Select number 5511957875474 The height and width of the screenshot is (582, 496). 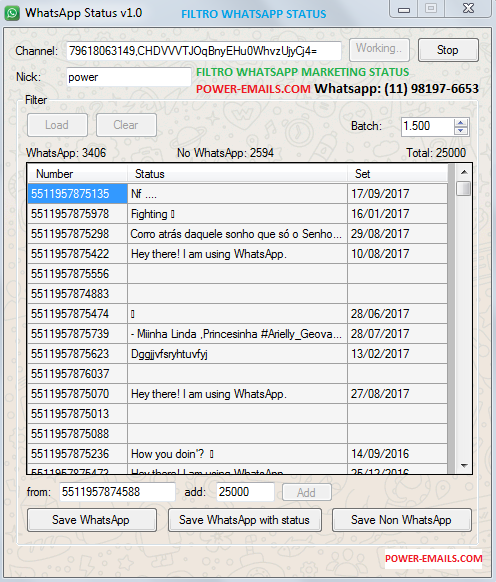coord(78,314)
